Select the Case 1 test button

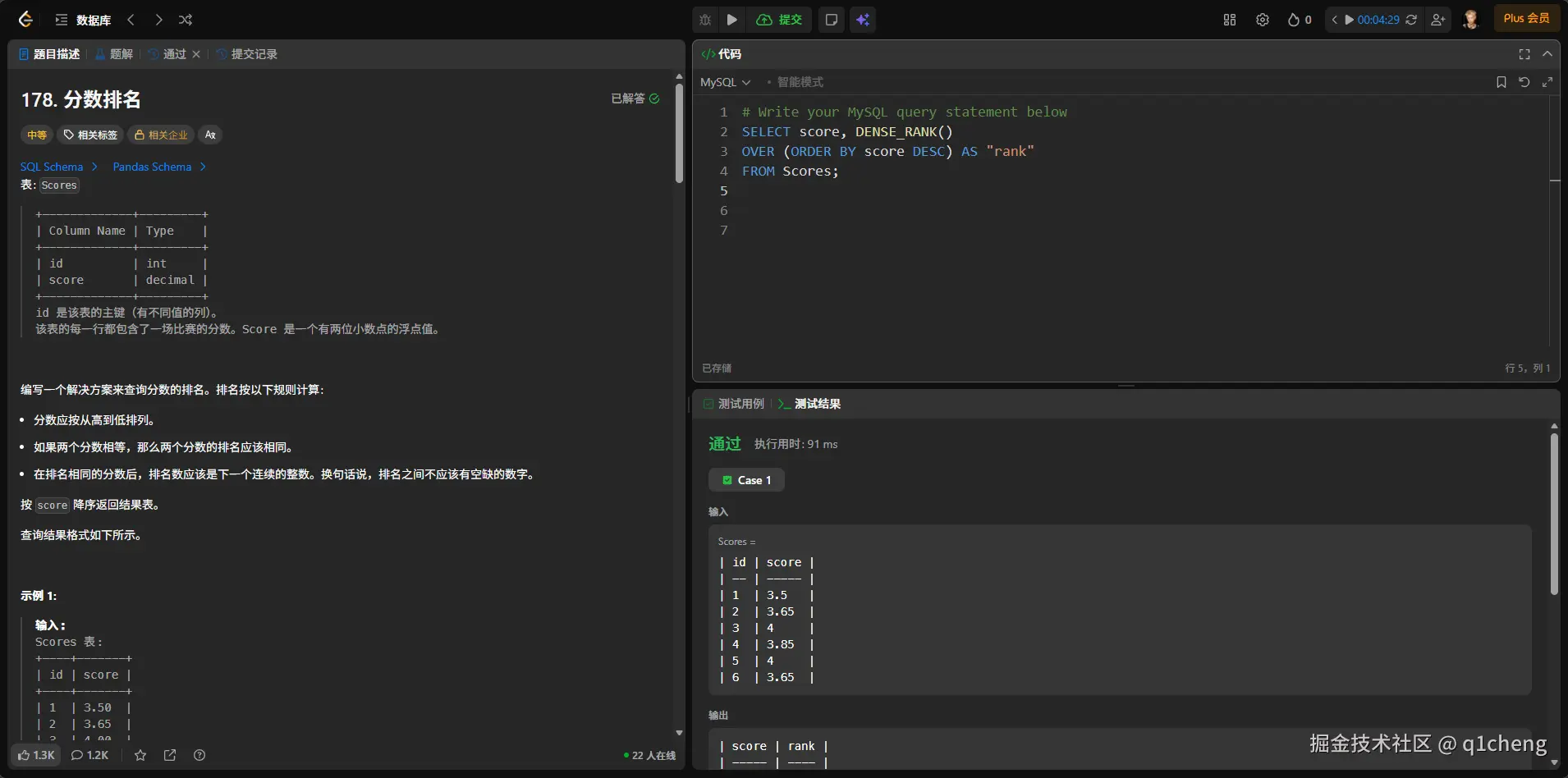tap(746, 480)
